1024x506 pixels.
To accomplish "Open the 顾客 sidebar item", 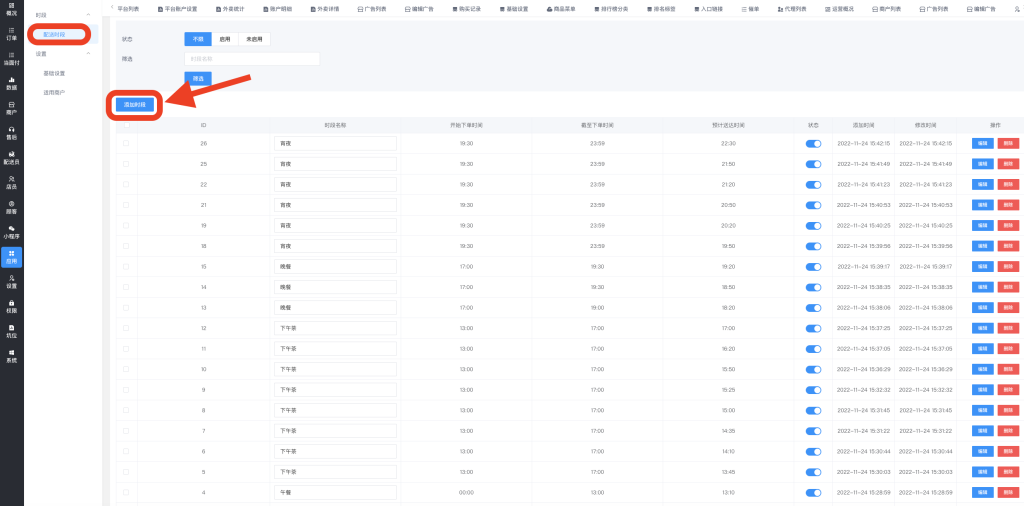I will pos(11,206).
